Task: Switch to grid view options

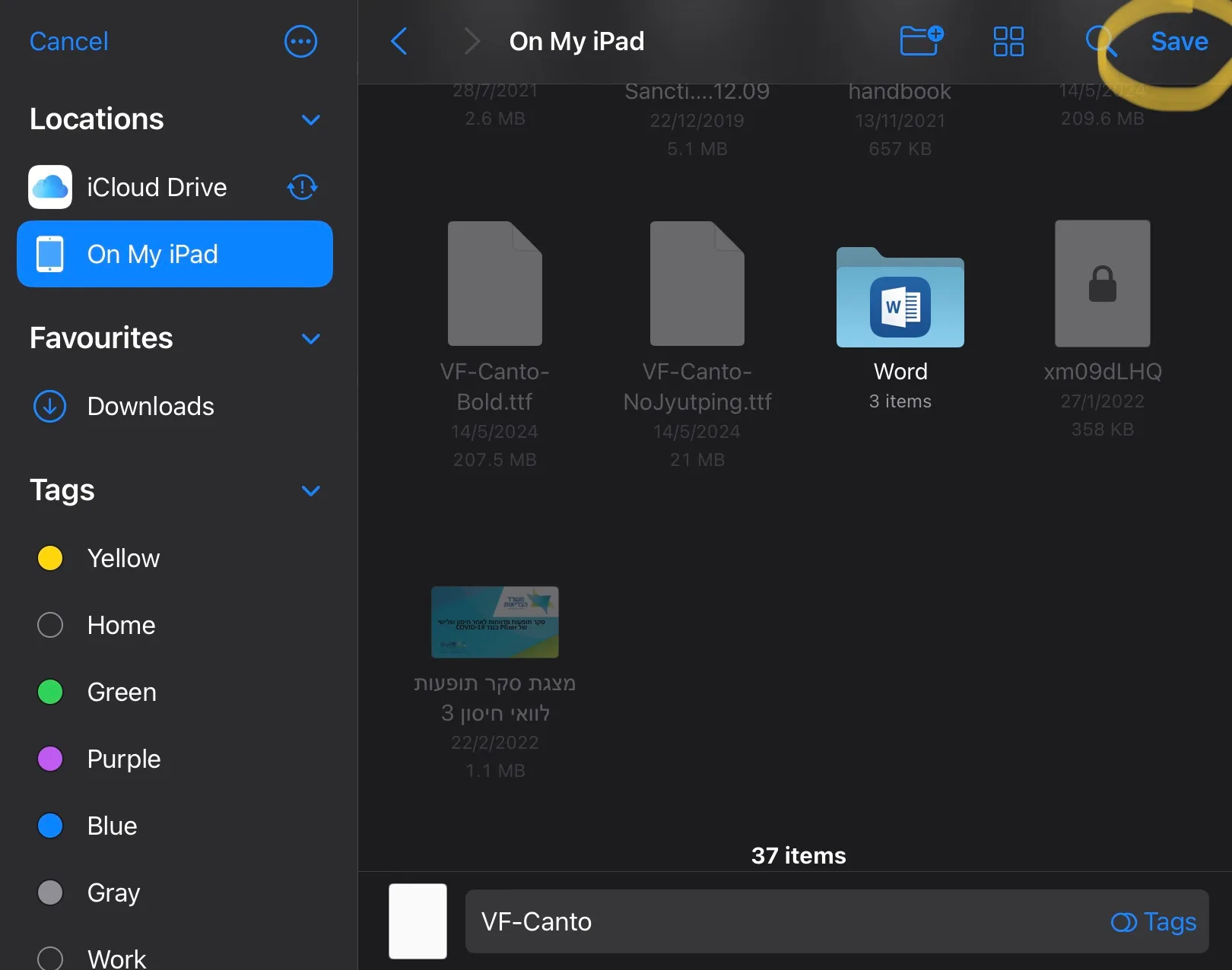Action: pyautogui.click(x=1008, y=41)
